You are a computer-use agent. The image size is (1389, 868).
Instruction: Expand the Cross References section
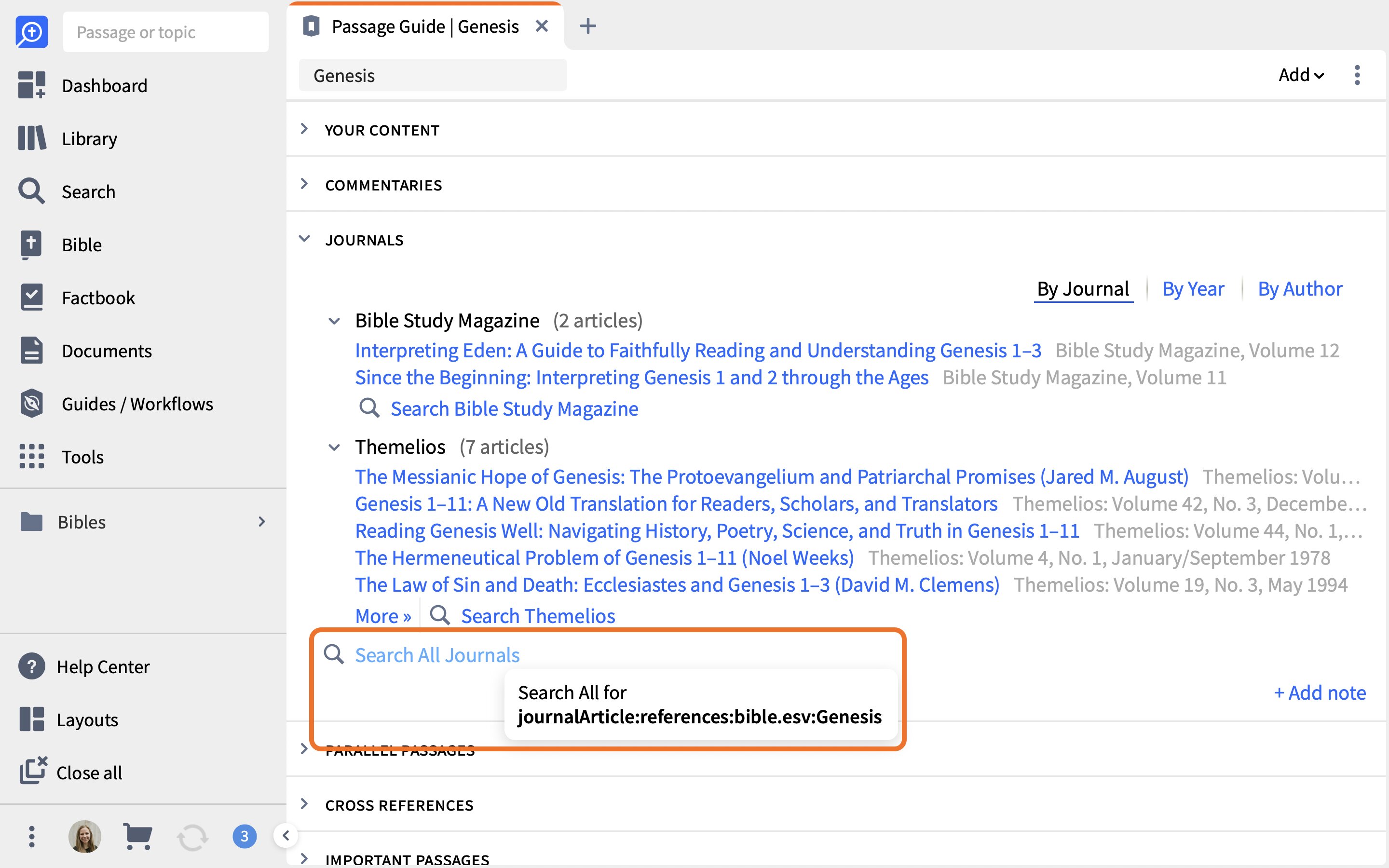[x=305, y=804]
